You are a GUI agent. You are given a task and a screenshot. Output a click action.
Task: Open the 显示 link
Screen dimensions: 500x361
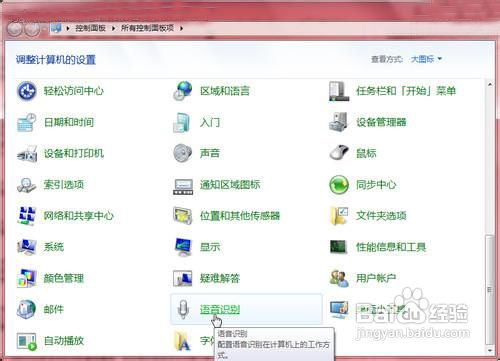pyautogui.click(x=210, y=247)
